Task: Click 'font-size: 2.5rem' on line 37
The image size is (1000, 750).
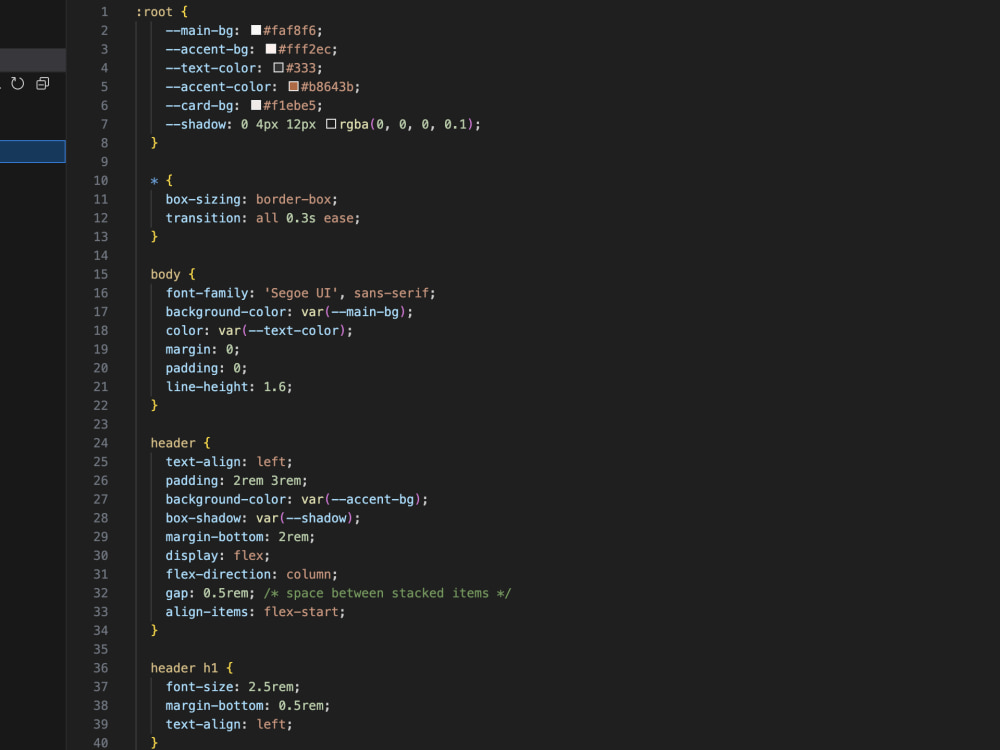Action: 229,687
